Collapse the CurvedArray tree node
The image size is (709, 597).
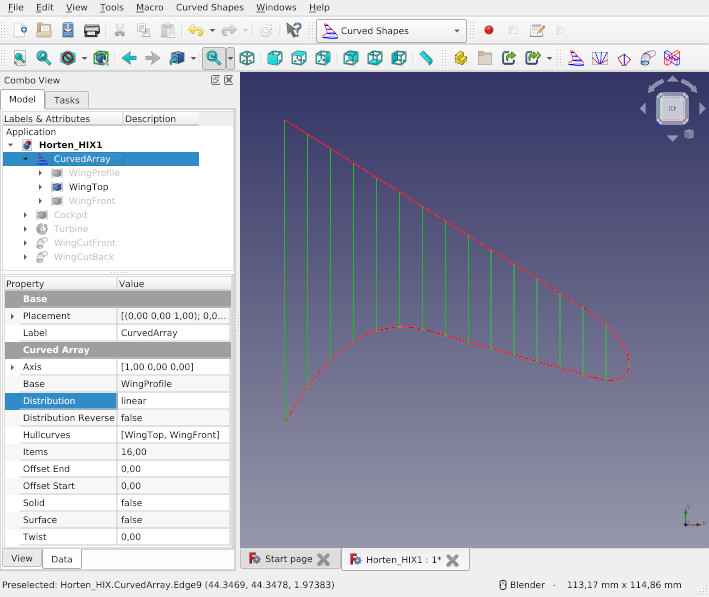25,159
